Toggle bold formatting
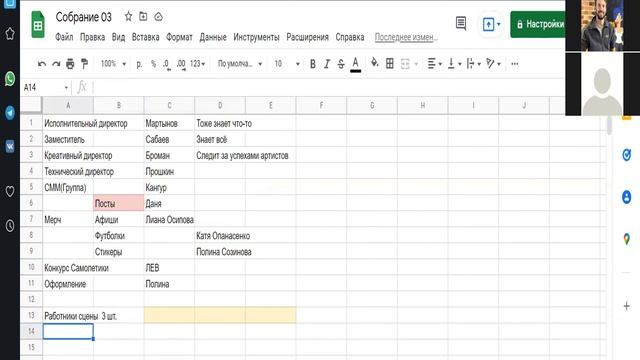Image resolution: width=640 pixels, height=360 pixels. pos(313,64)
